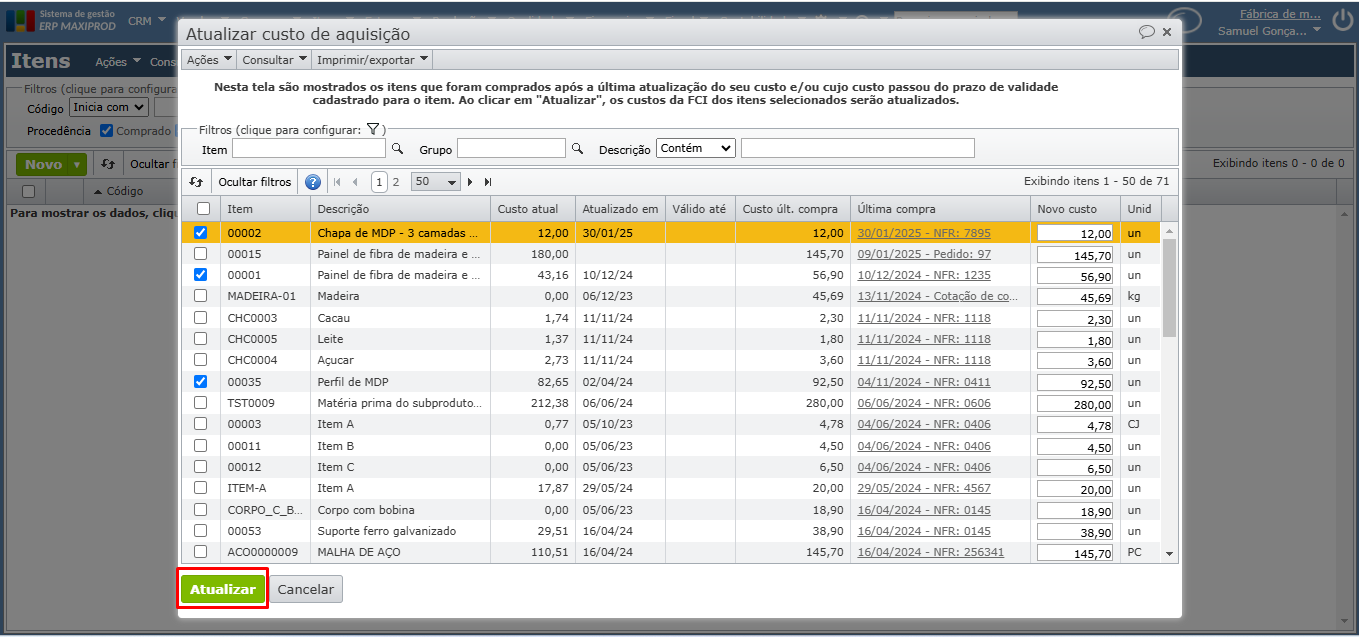
Task: Toggle the select-all checkbox in header
Action: point(203,209)
